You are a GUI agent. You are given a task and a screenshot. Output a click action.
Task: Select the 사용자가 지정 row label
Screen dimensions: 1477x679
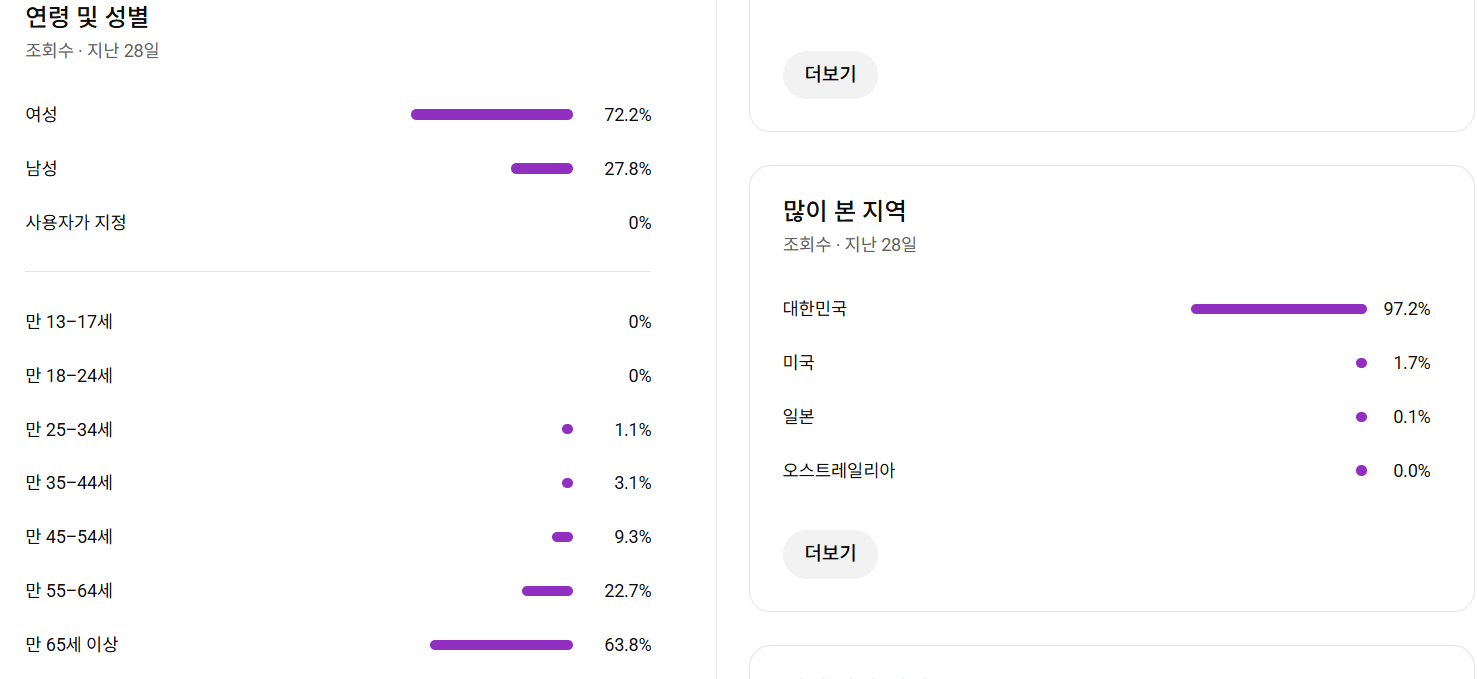pos(76,223)
